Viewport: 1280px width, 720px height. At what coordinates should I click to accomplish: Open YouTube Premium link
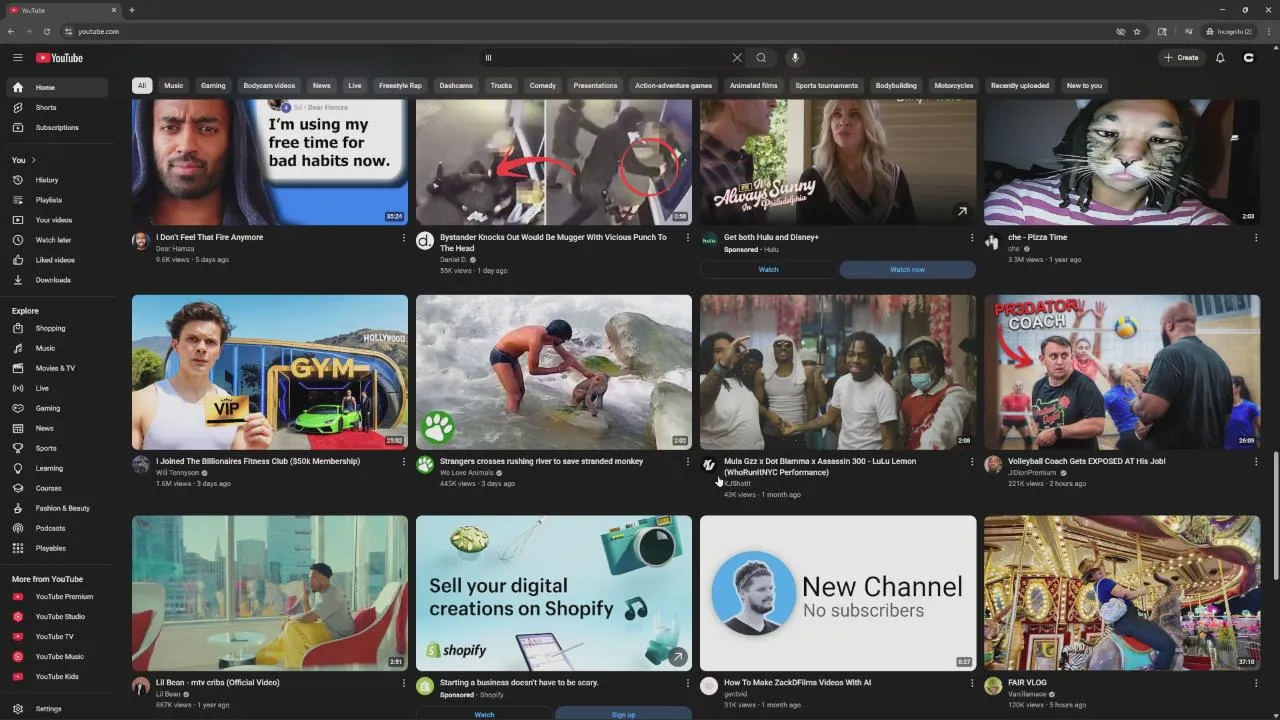[x=55, y=596]
